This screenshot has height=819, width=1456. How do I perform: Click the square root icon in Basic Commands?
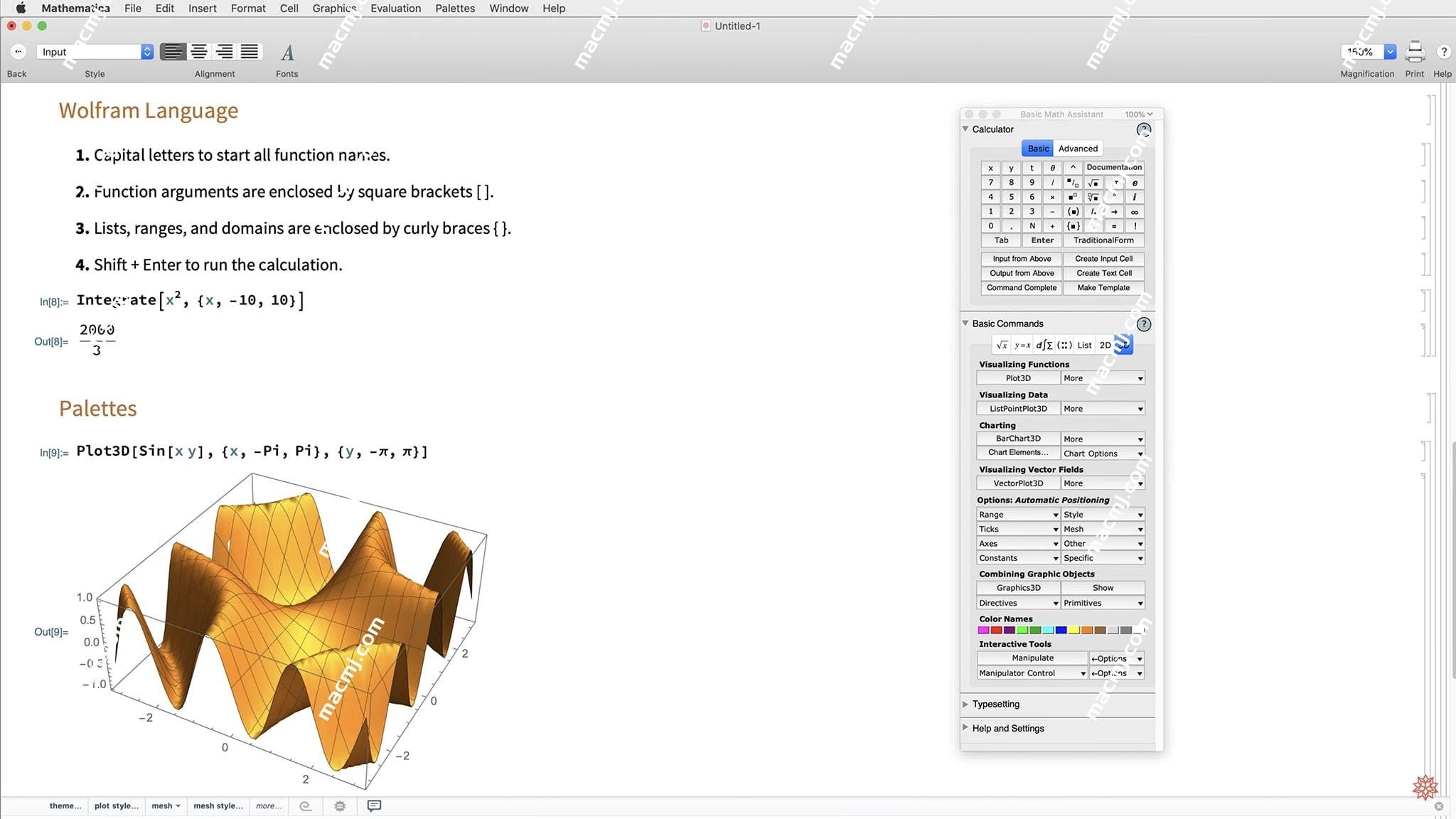pos(1000,345)
